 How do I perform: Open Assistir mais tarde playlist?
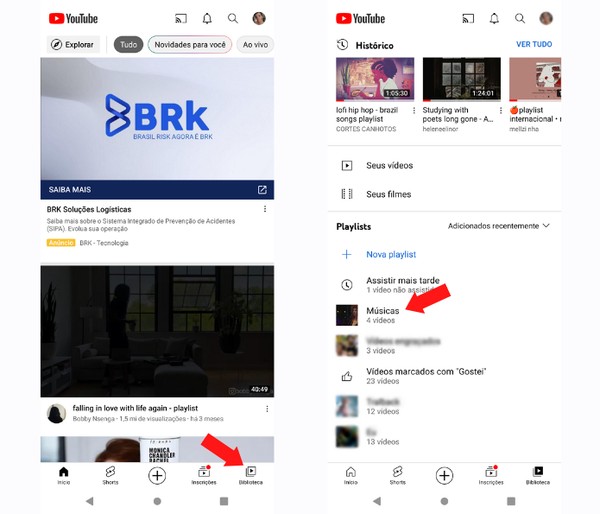tap(445, 285)
